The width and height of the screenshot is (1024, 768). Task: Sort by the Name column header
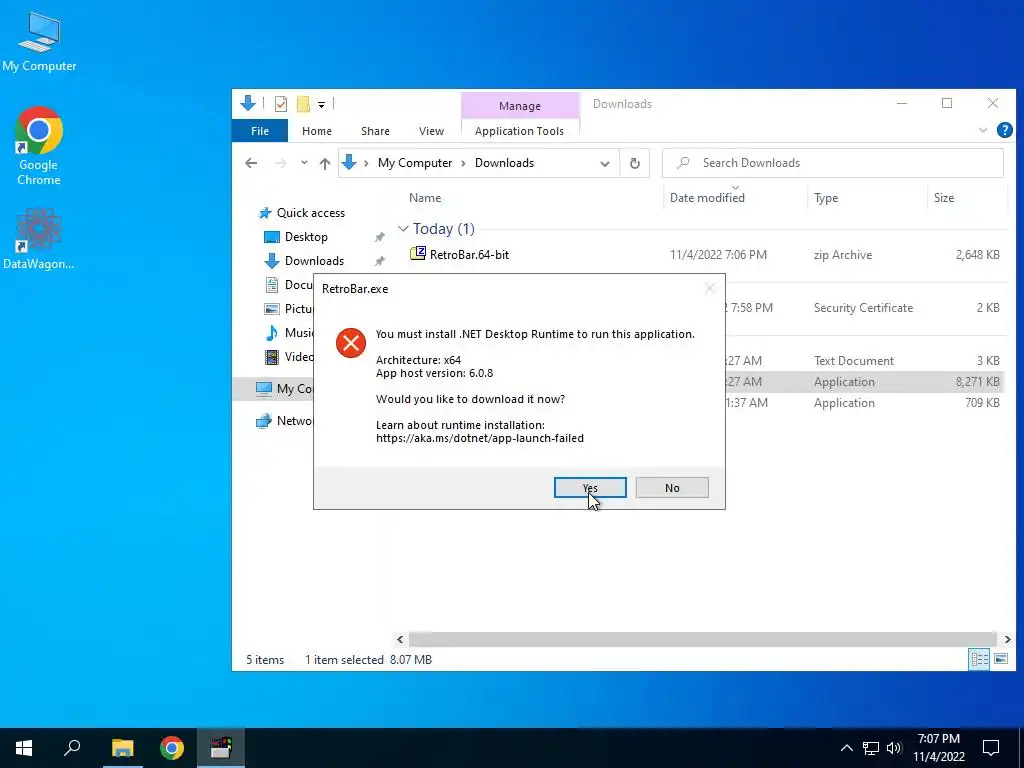tap(424, 198)
